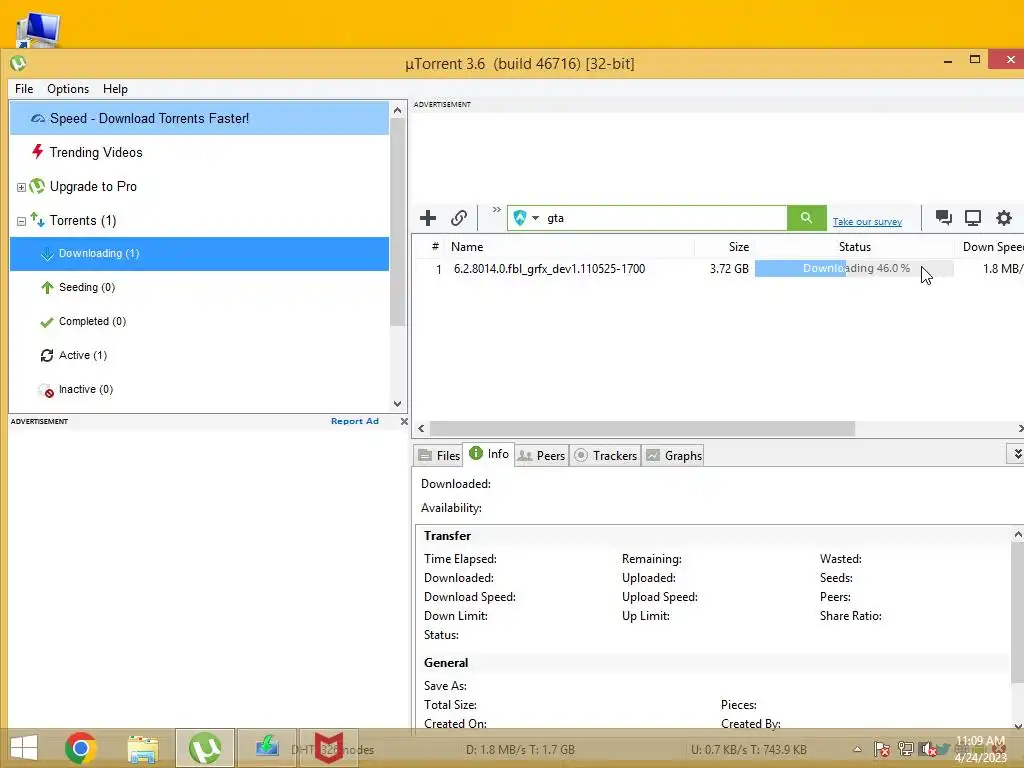Sort torrents by Size column header
This screenshot has width=1024, height=768.
coord(739,247)
